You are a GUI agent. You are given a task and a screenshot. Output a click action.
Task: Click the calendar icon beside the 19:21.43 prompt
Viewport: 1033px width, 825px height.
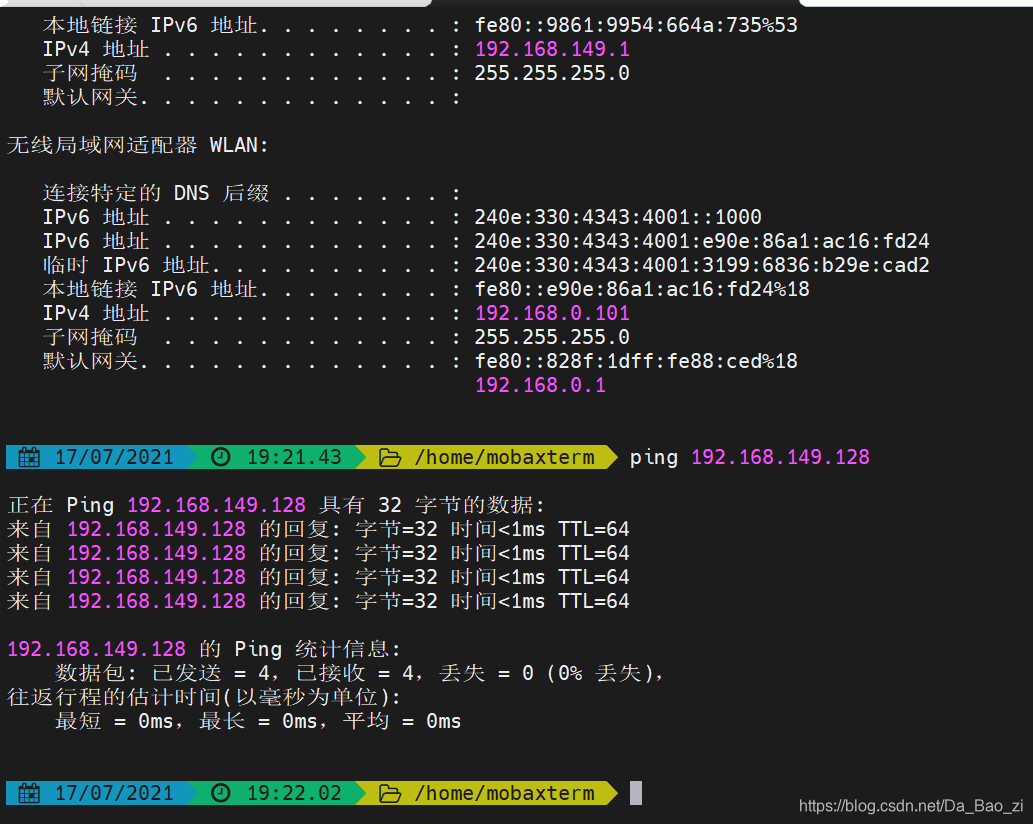pyautogui.click(x=29, y=457)
